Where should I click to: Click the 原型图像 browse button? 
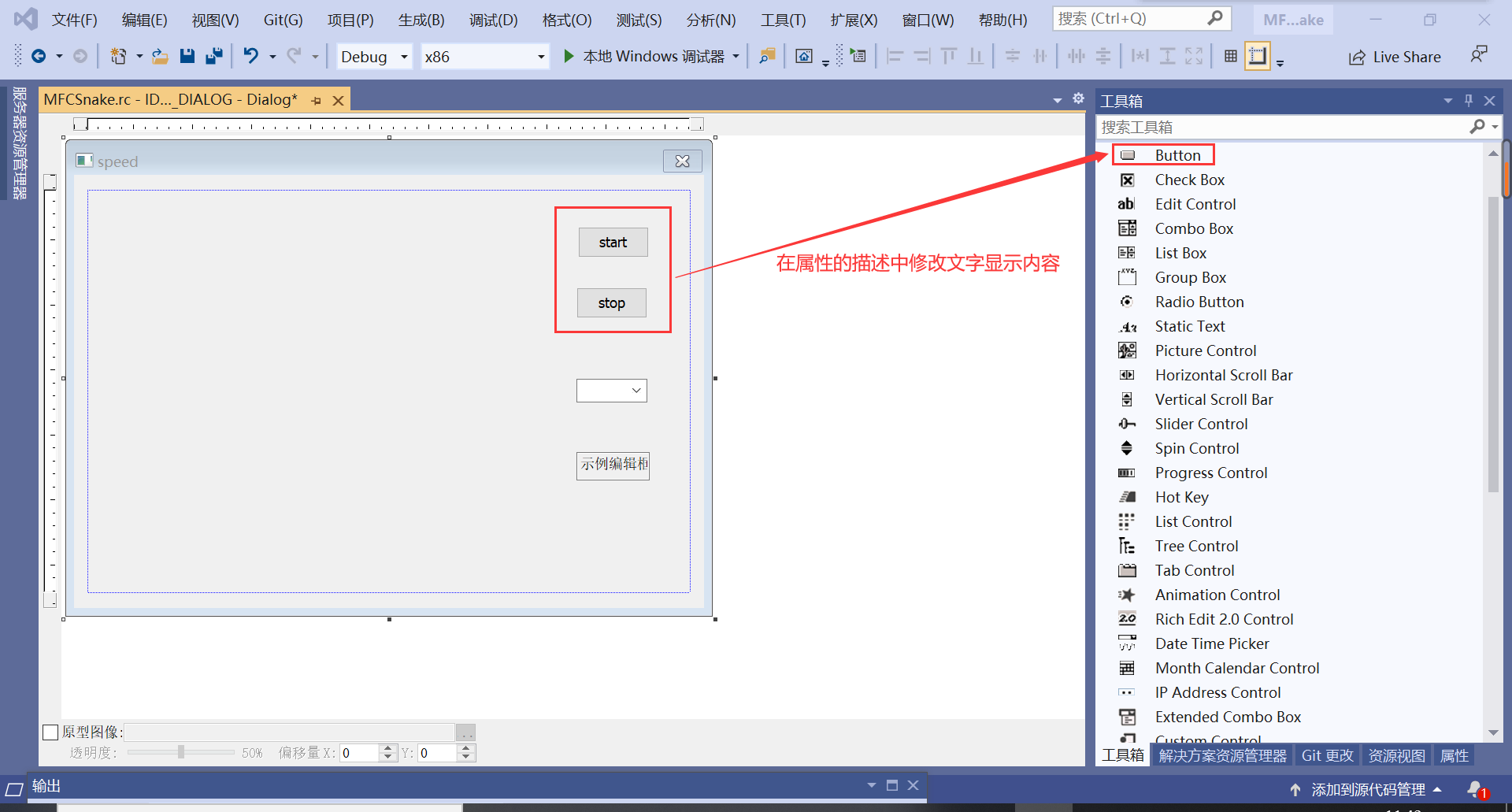click(x=466, y=732)
